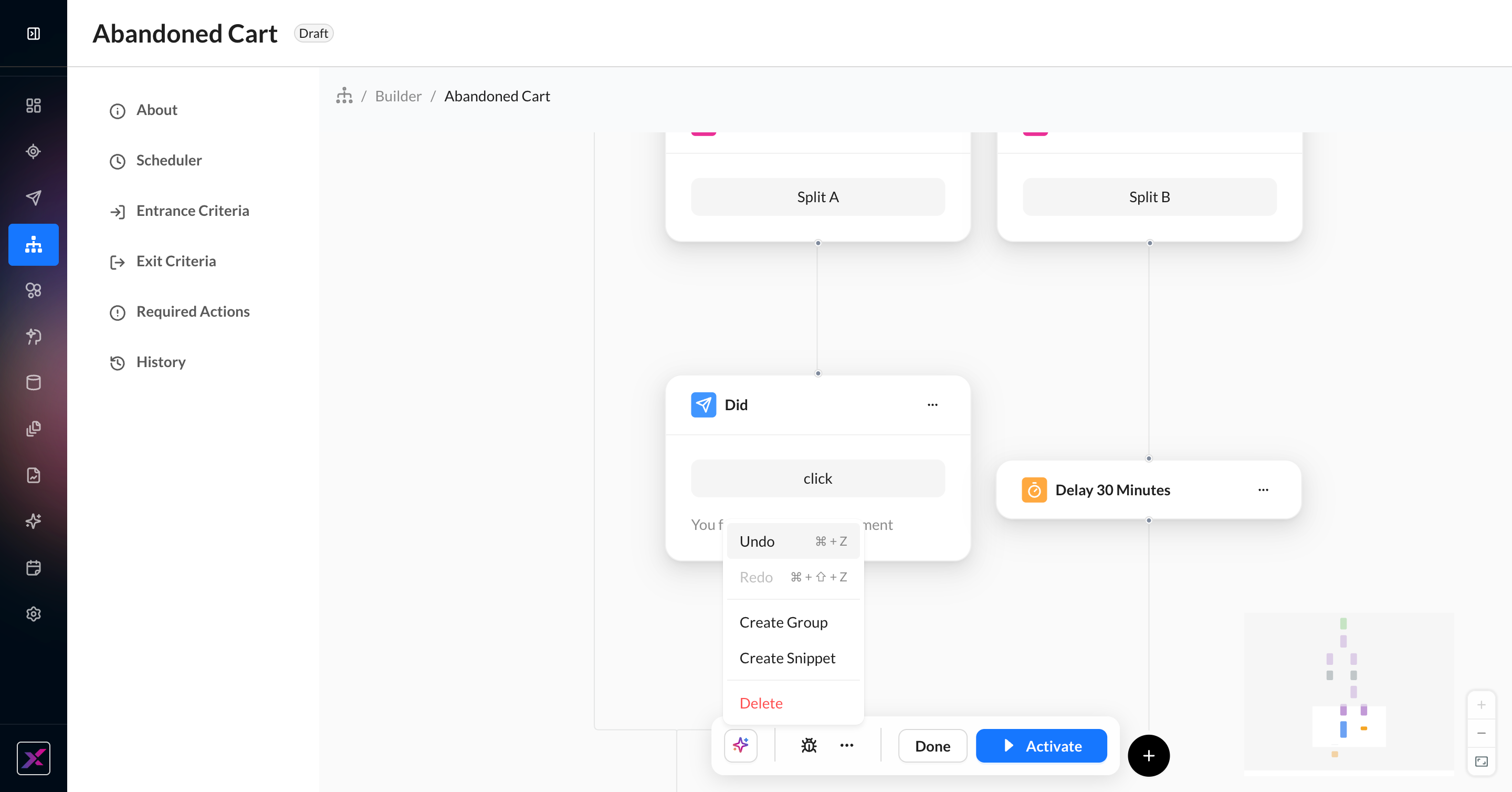
Task: Click the Did node title
Action: [736, 404]
